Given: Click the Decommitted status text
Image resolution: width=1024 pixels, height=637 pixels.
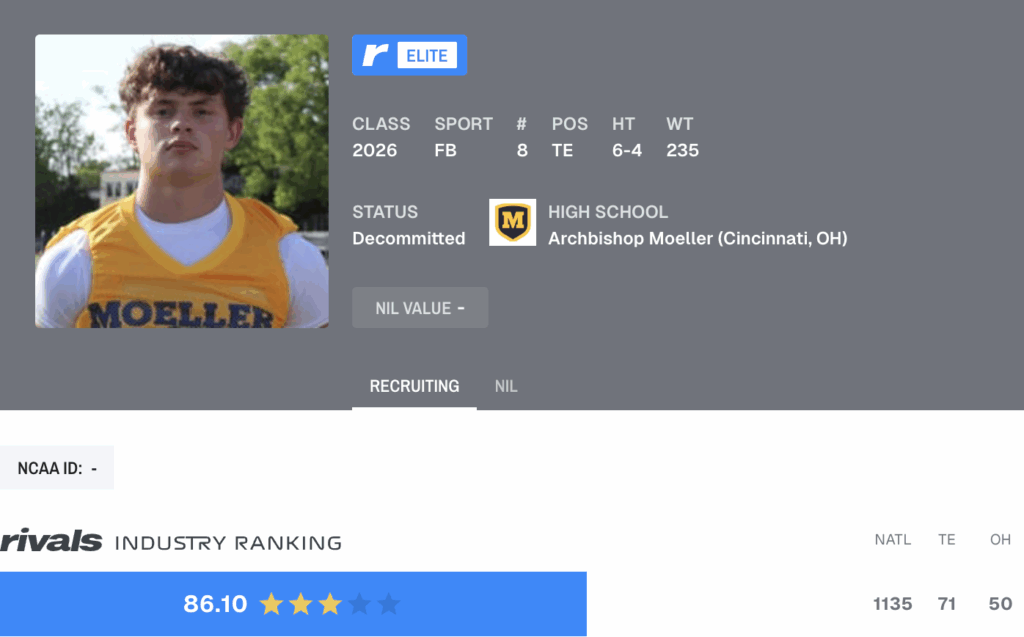Looking at the screenshot, I should click(x=409, y=238).
